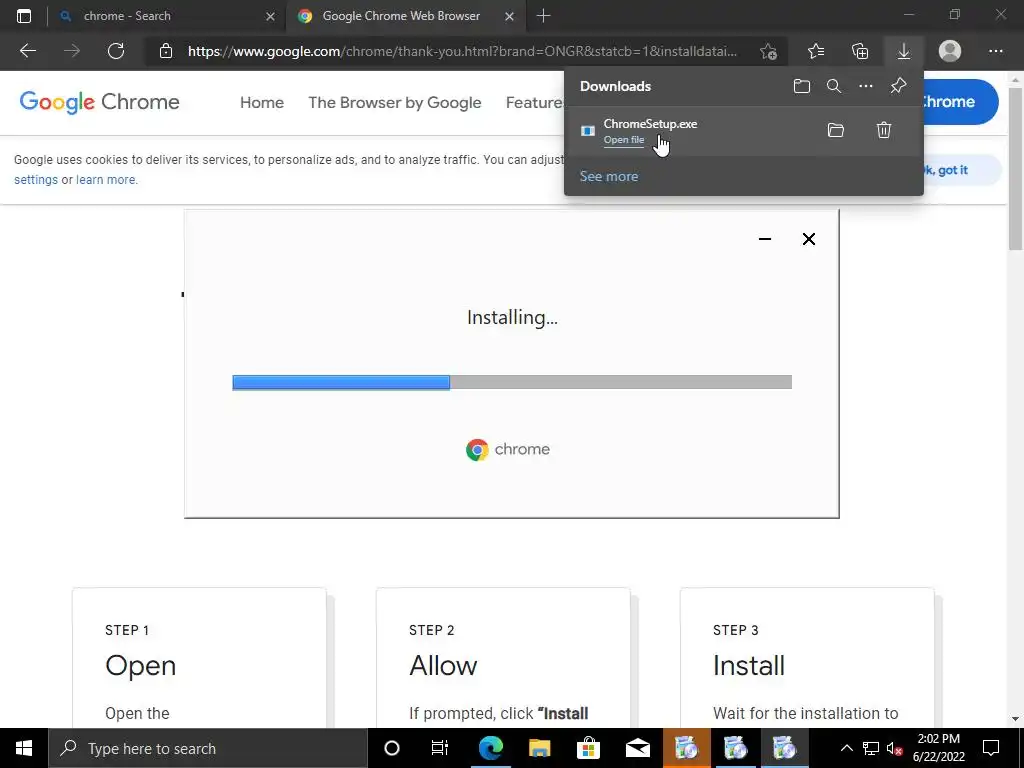Click the browser Back arrow
The image size is (1024, 768).
(27, 51)
